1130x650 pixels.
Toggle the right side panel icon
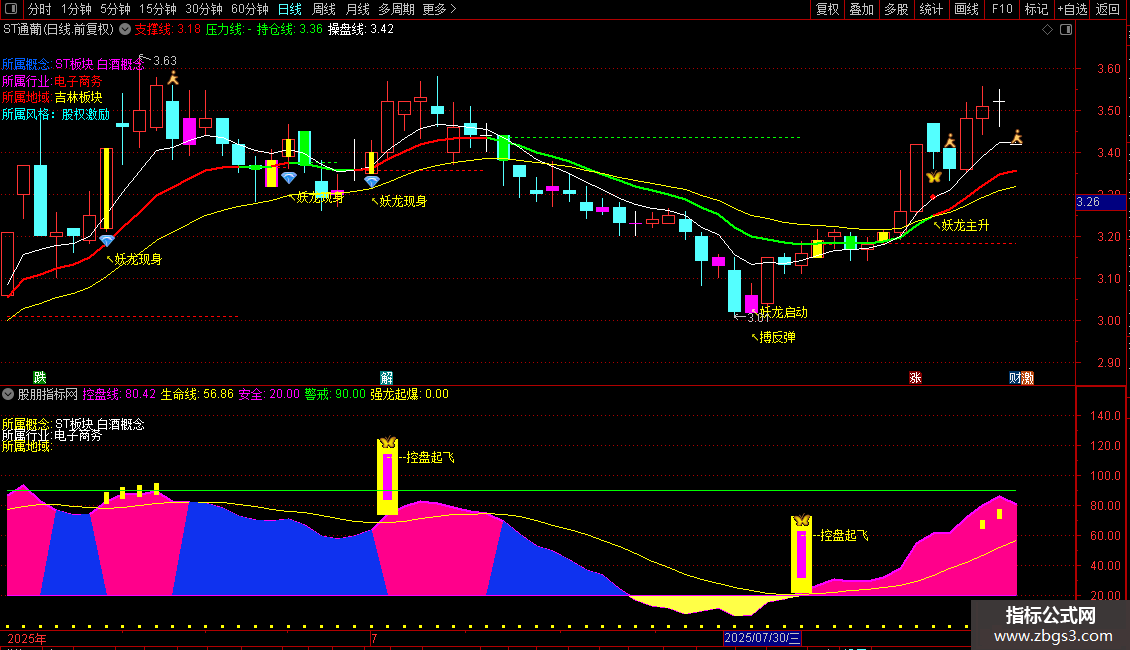[1066, 30]
